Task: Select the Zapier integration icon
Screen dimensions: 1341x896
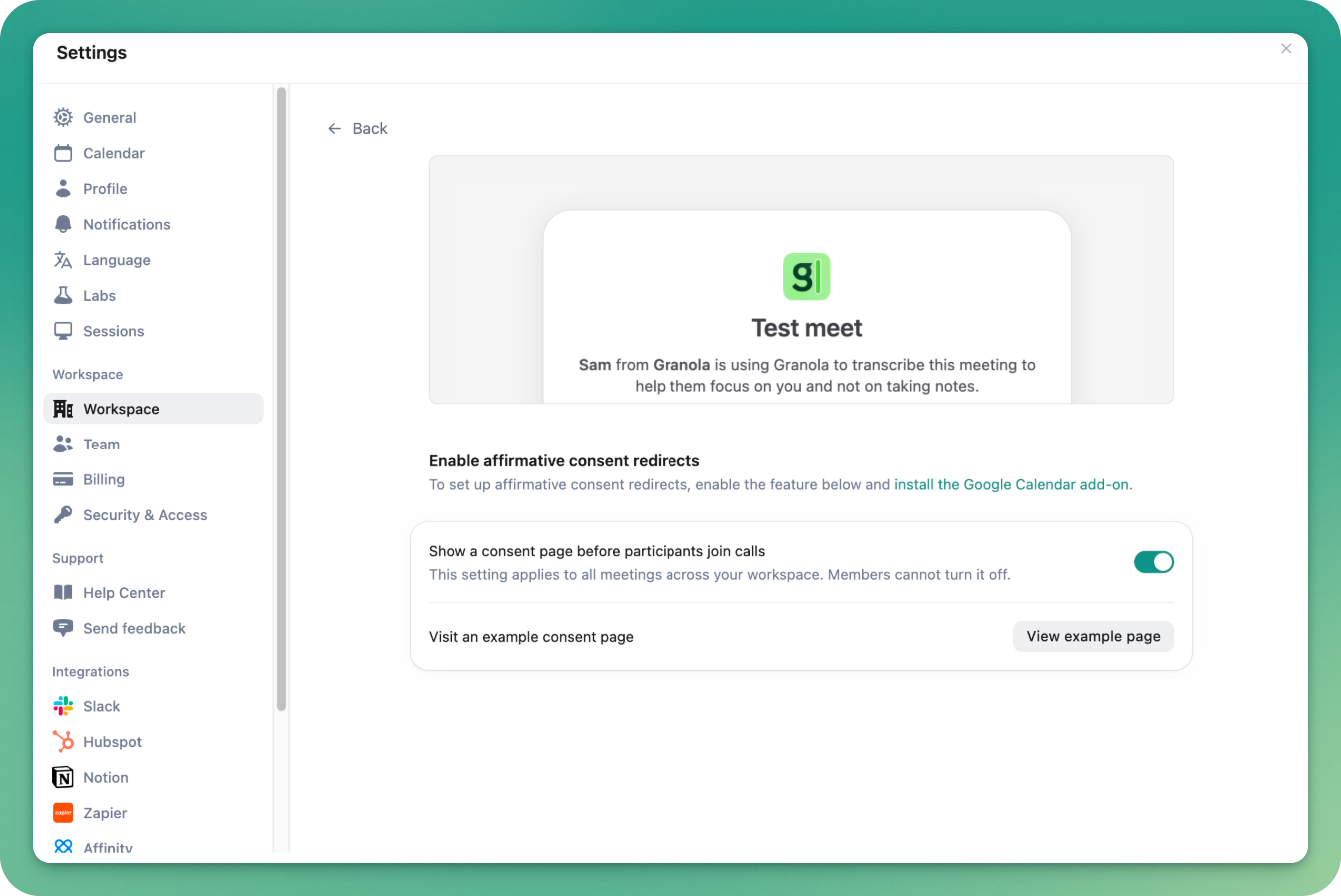Action: [63, 813]
